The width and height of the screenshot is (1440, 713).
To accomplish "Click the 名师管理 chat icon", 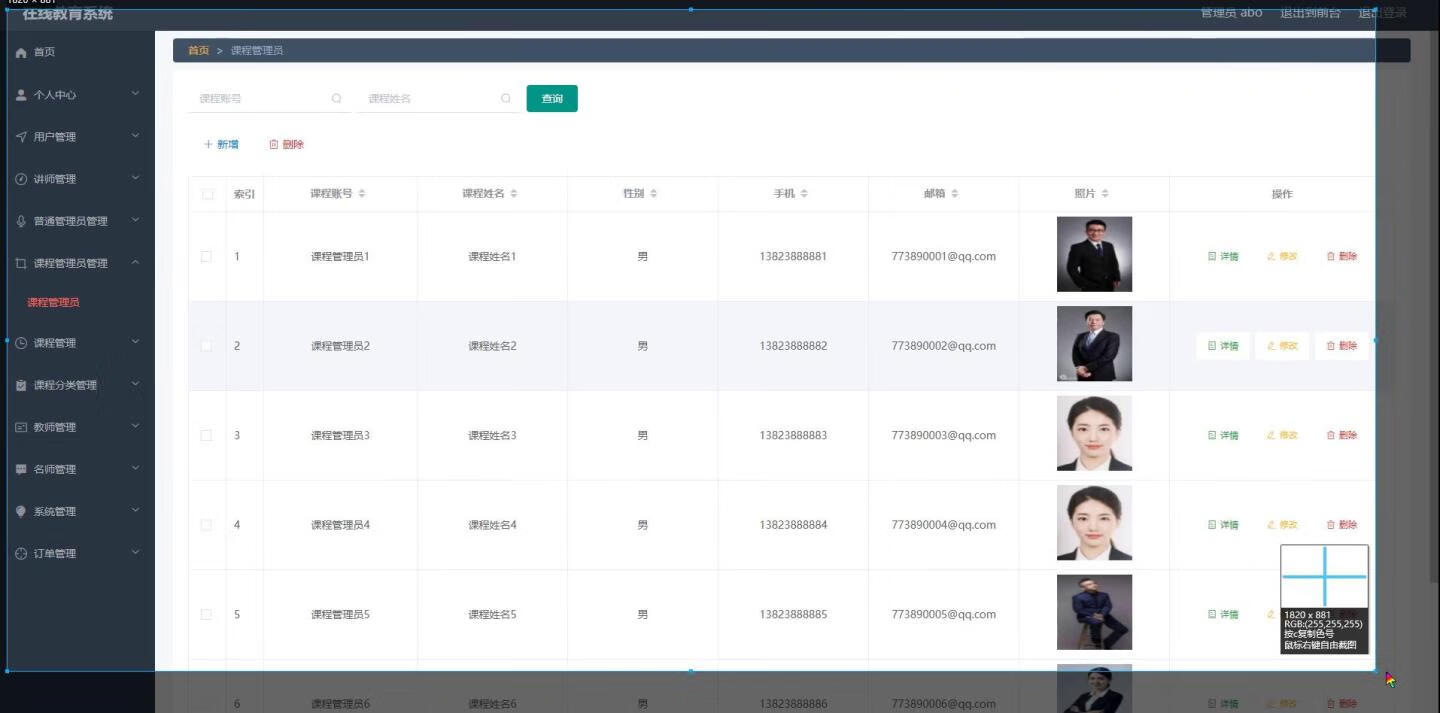I will pos(21,469).
